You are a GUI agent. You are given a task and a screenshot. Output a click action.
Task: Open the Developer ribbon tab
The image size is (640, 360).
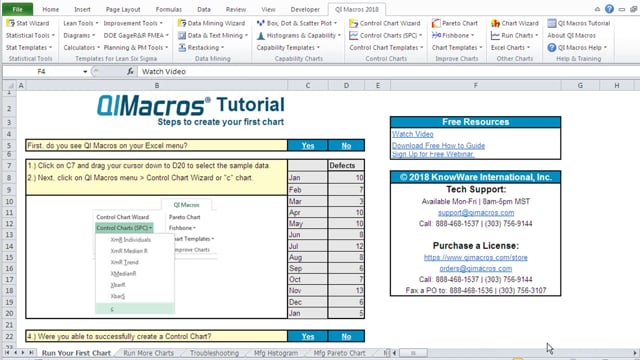point(305,9)
